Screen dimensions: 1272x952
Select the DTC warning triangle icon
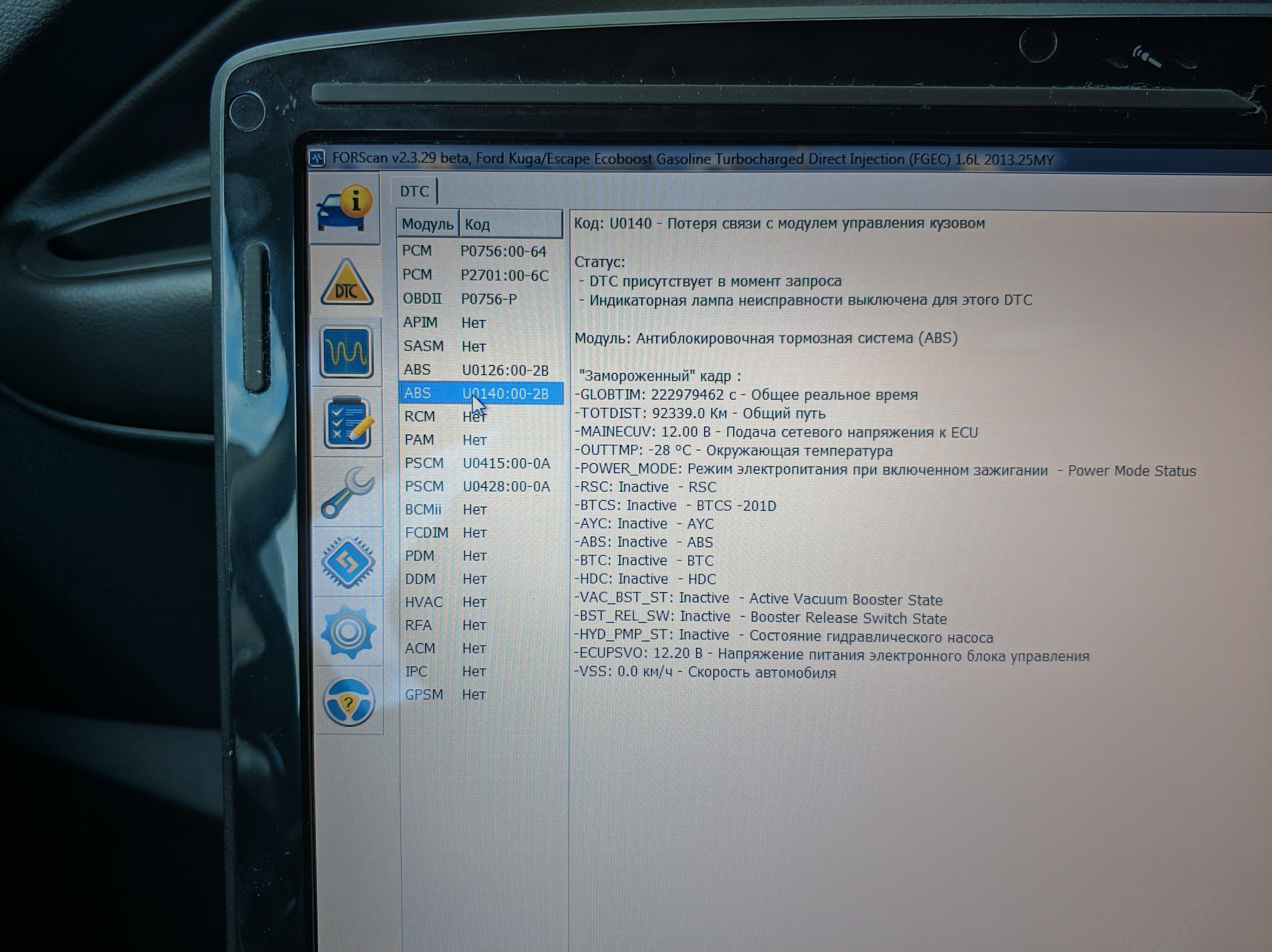pyautogui.click(x=346, y=284)
